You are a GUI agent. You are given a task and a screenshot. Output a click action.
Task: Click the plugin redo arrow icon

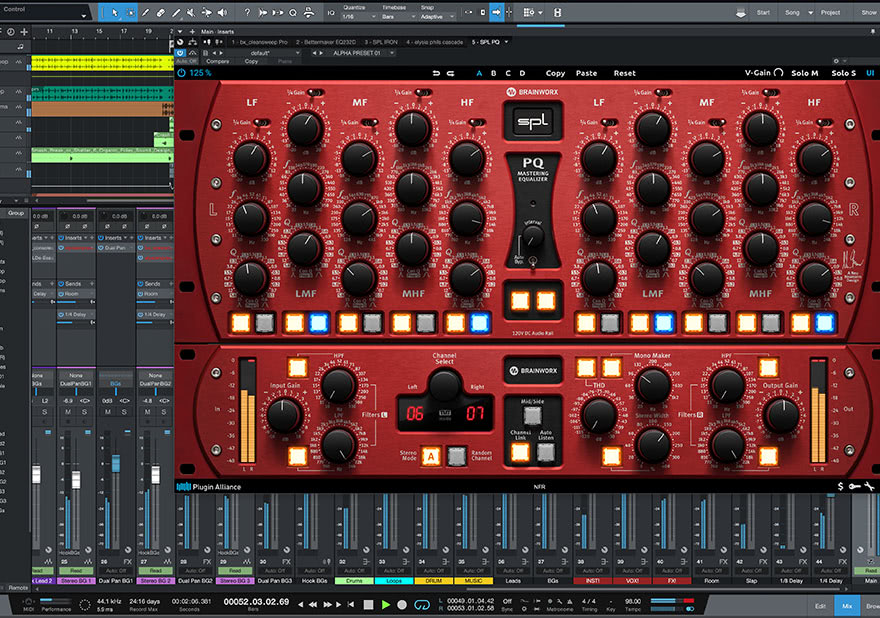(450, 73)
